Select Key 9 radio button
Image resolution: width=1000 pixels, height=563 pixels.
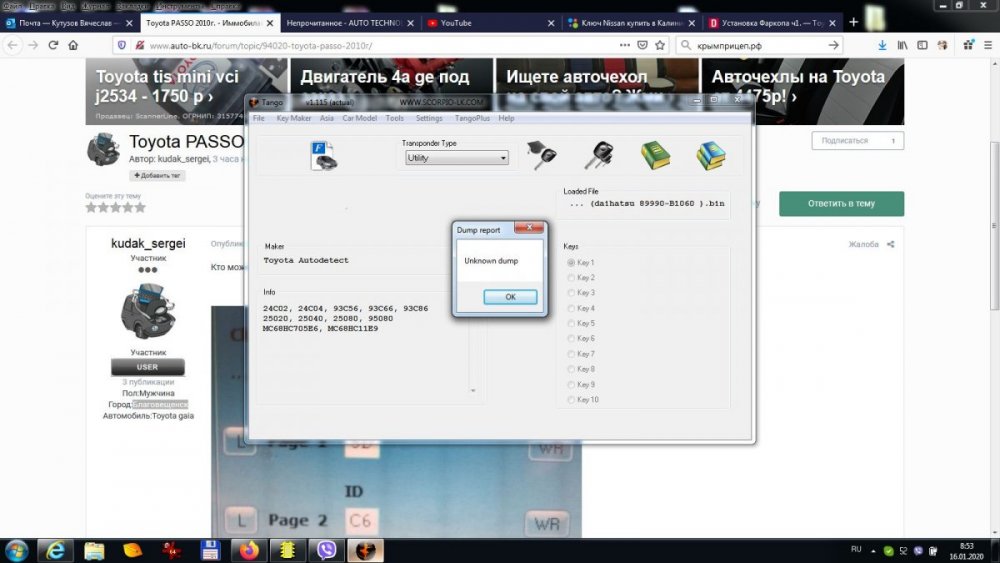click(x=571, y=384)
